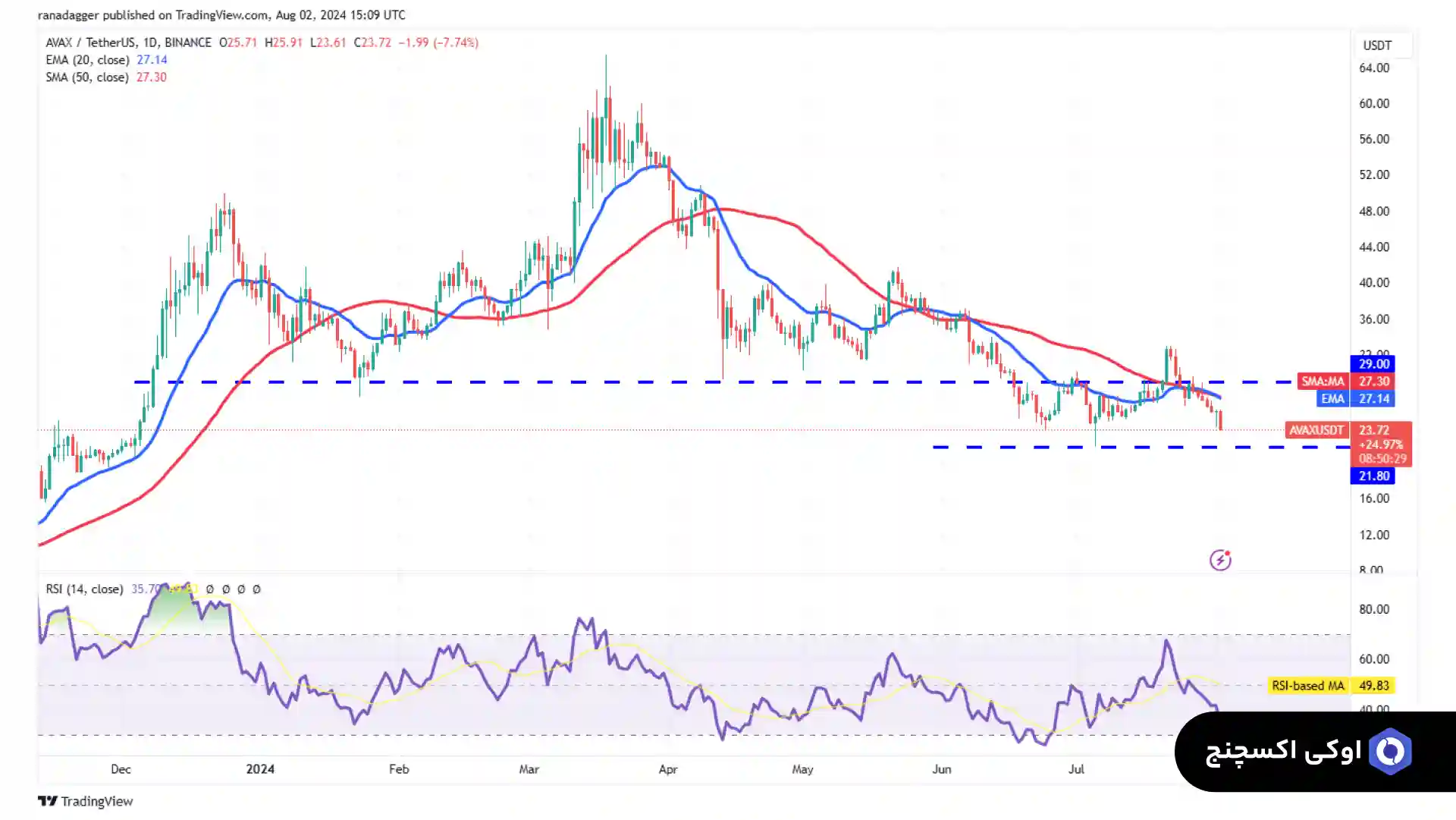
Task: Click the EMA (20, close) indicator legend
Action: coord(106,60)
